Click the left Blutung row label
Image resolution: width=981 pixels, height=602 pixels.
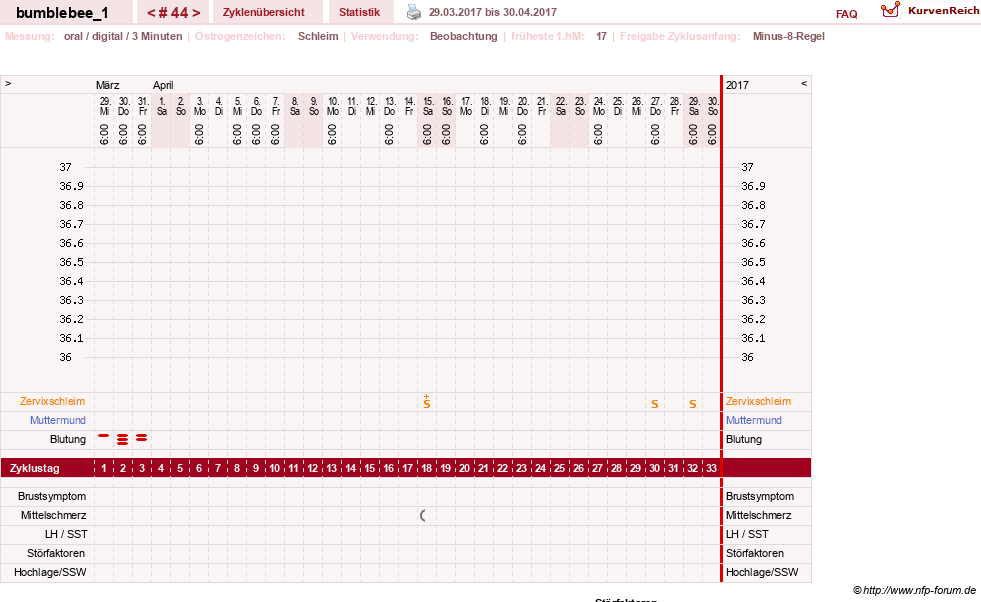coord(68,439)
